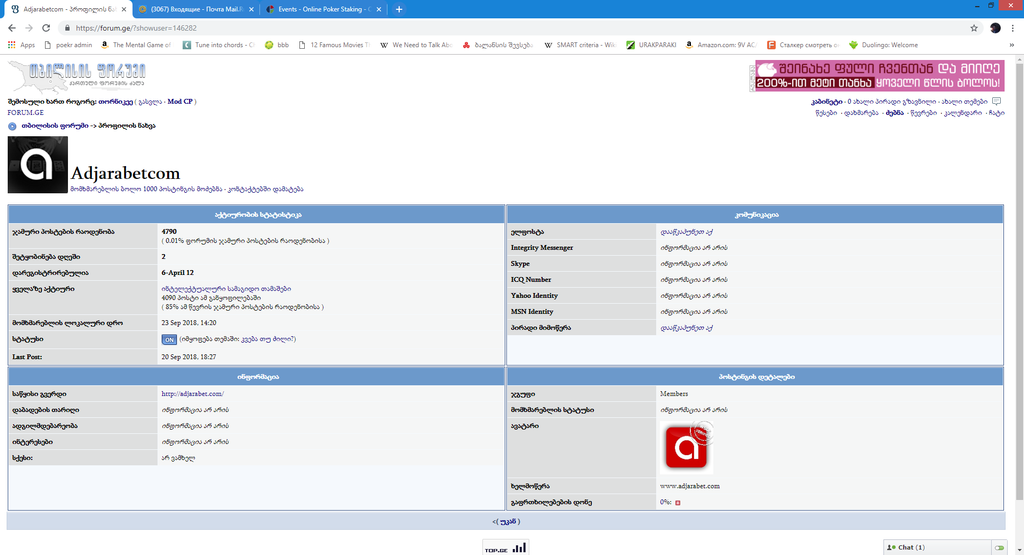The width and height of the screenshot is (1024, 555).
Task: Open the bbb bookmark
Action: pyautogui.click(x=277, y=45)
